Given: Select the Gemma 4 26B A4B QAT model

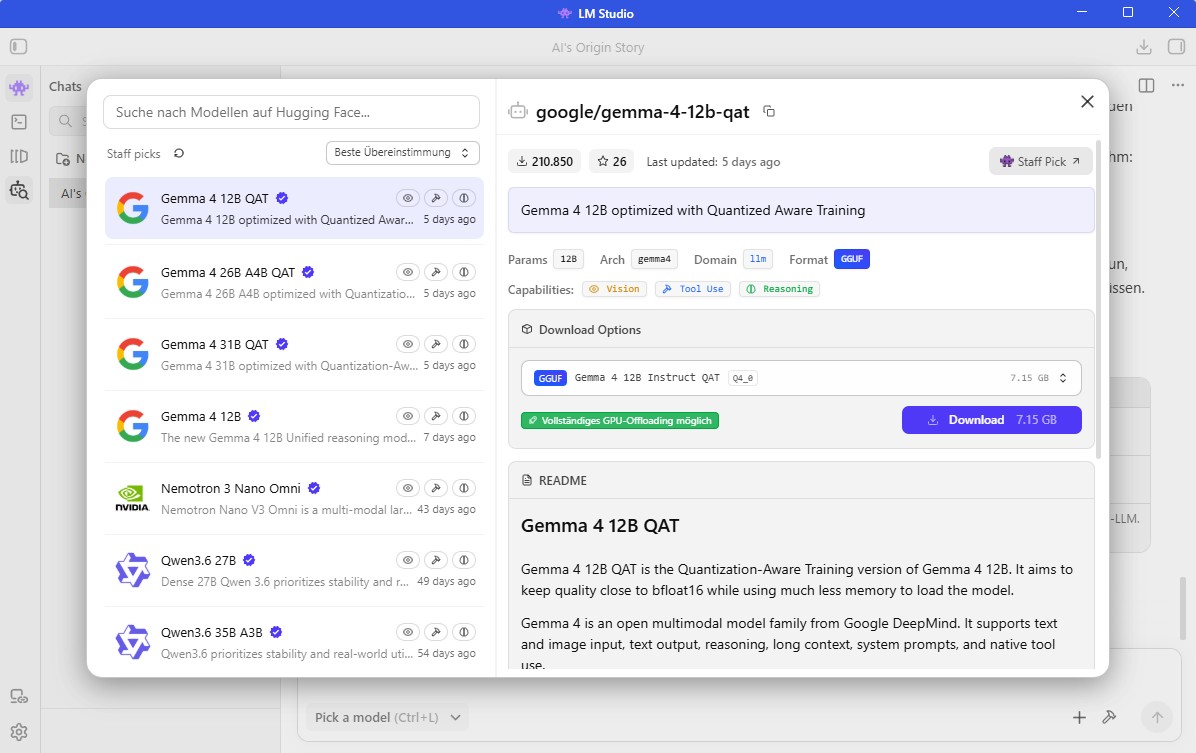Looking at the screenshot, I should tap(294, 282).
